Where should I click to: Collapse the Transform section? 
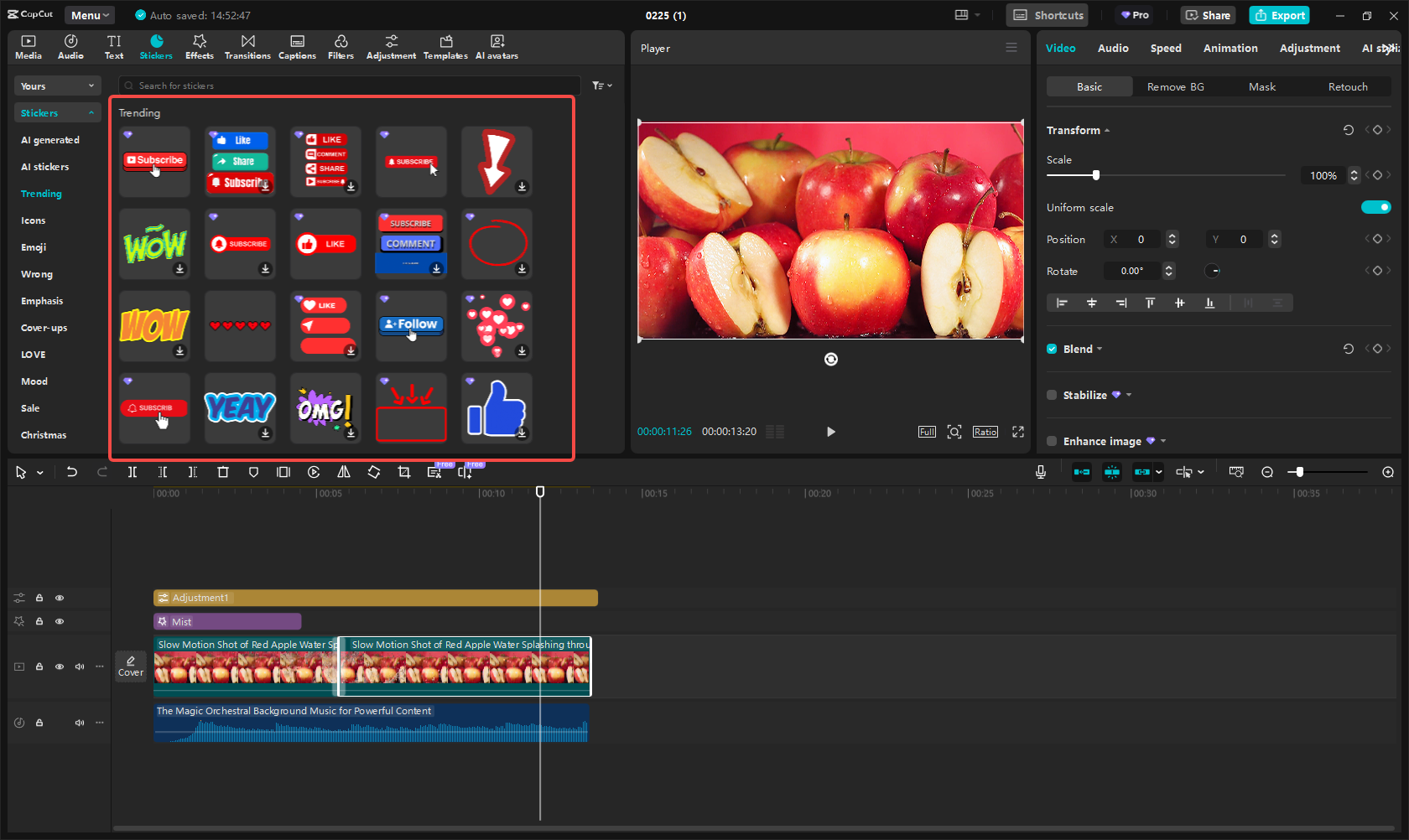tap(1106, 130)
